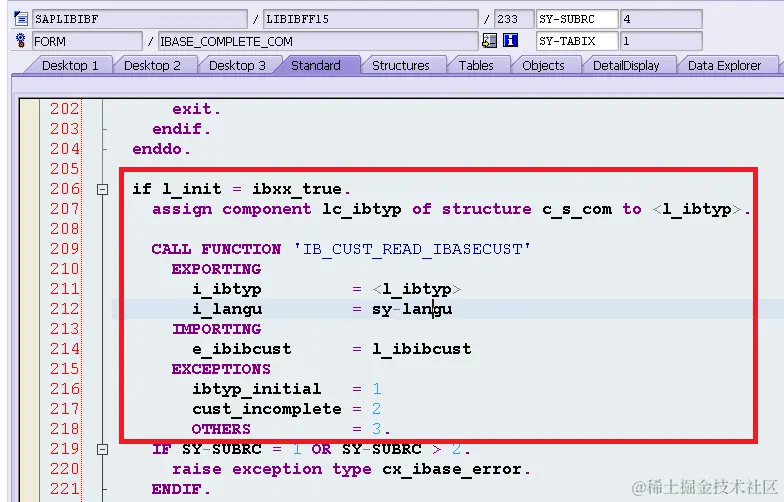Click 'c_s_com' in the assign statement

click(x=576, y=209)
